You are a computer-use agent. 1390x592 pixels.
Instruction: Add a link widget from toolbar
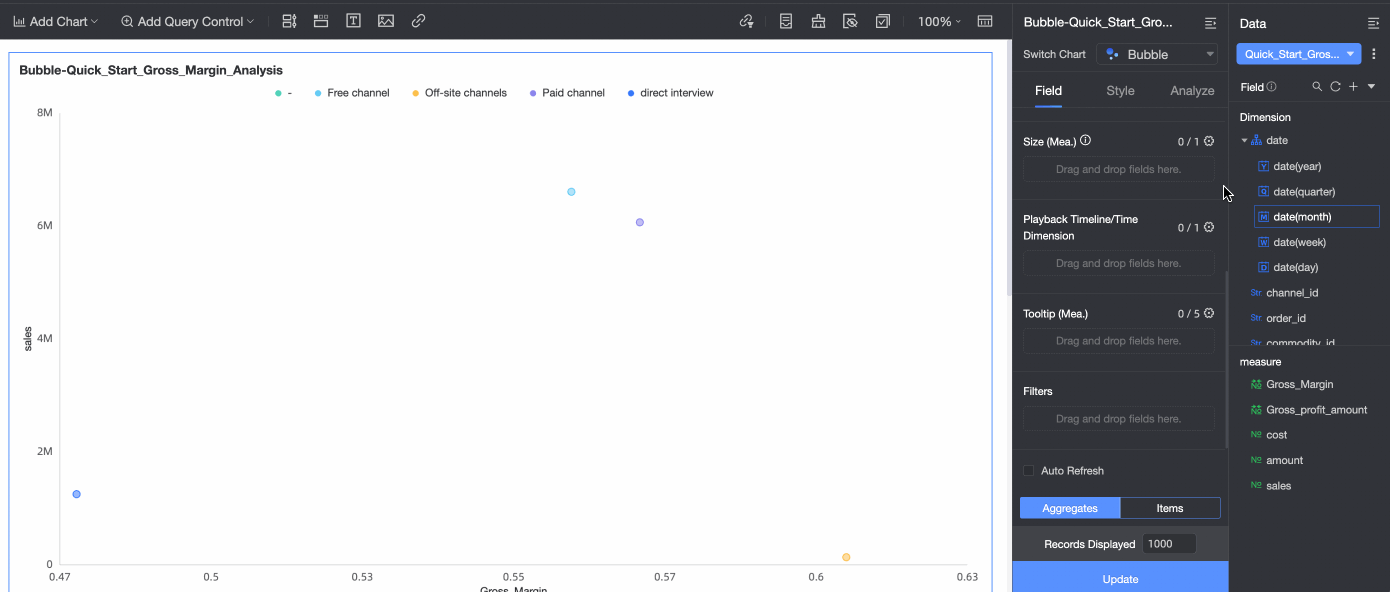pyautogui.click(x=419, y=21)
